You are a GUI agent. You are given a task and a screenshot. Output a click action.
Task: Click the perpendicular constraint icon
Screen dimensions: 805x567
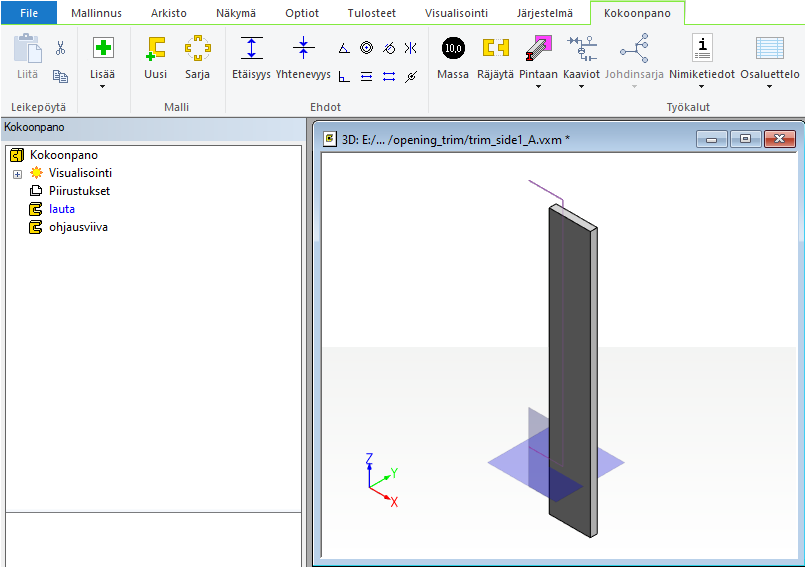coord(344,76)
